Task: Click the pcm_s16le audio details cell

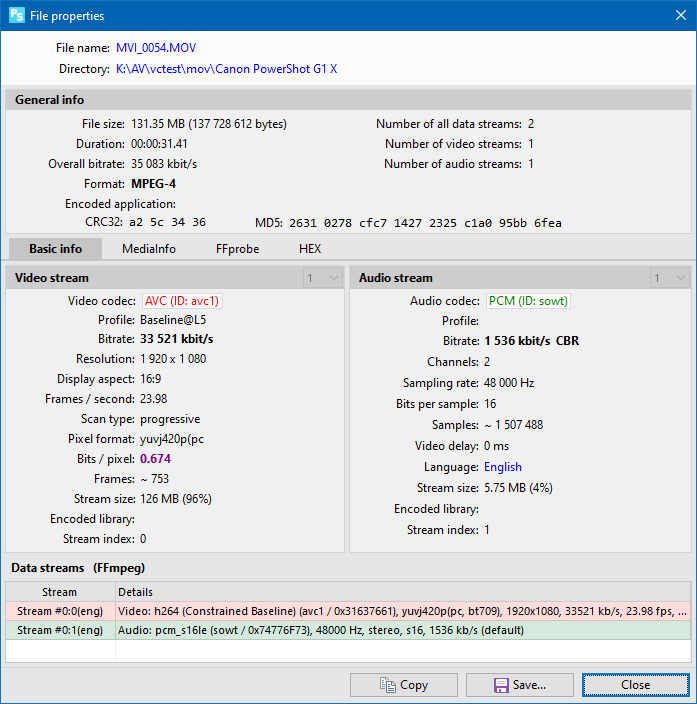Action: point(402,630)
